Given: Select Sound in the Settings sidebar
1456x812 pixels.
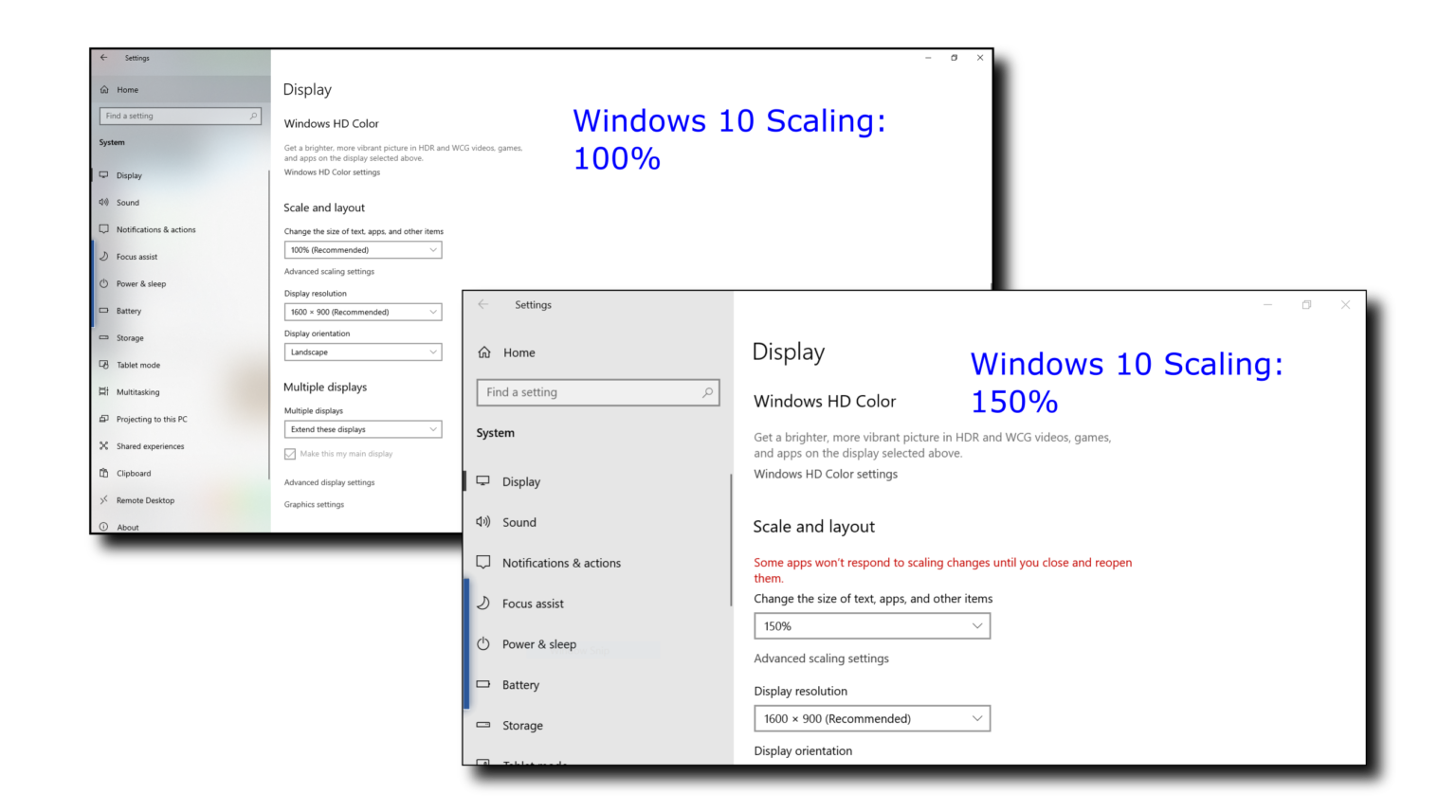Looking at the screenshot, I should point(519,522).
